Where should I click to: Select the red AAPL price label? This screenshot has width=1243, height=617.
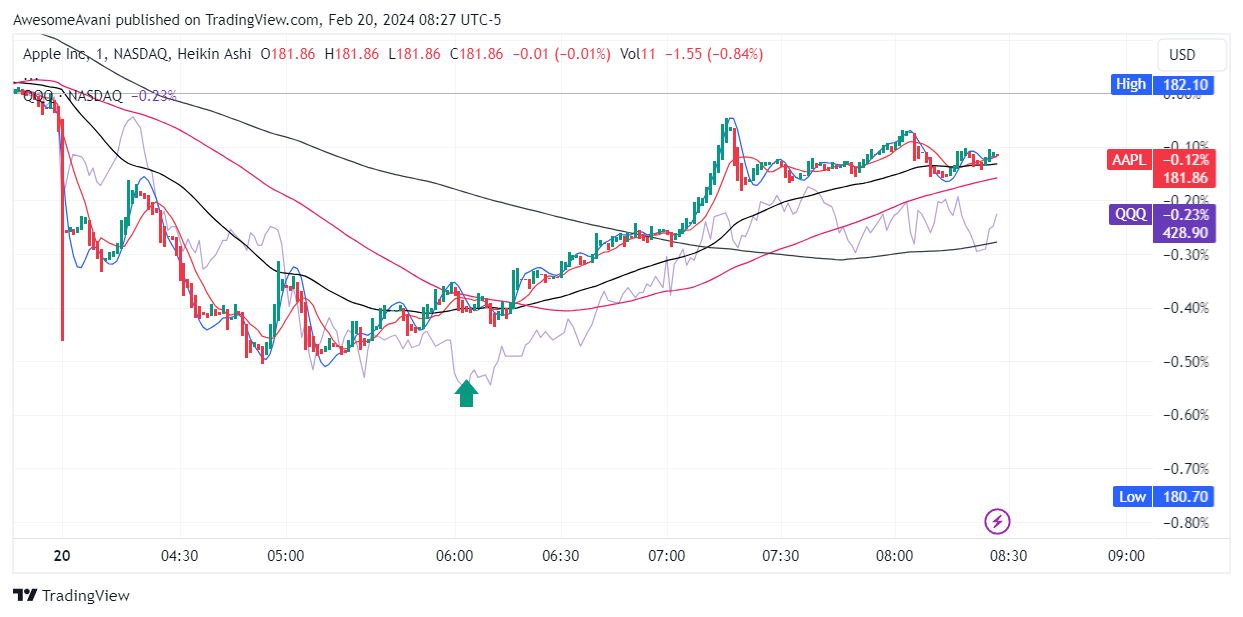point(1130,159)
